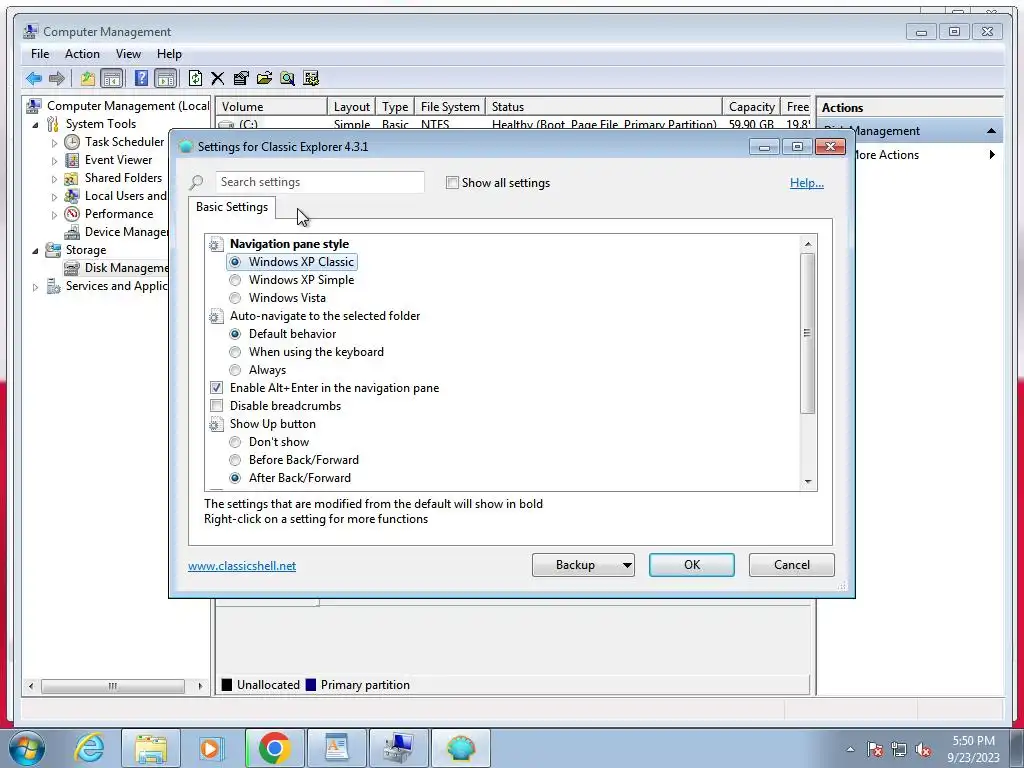The height and width of the screenshot is (768, 1024).
Task: Click the Refresh toolbar icon
Action: click(x=195, y=79)
